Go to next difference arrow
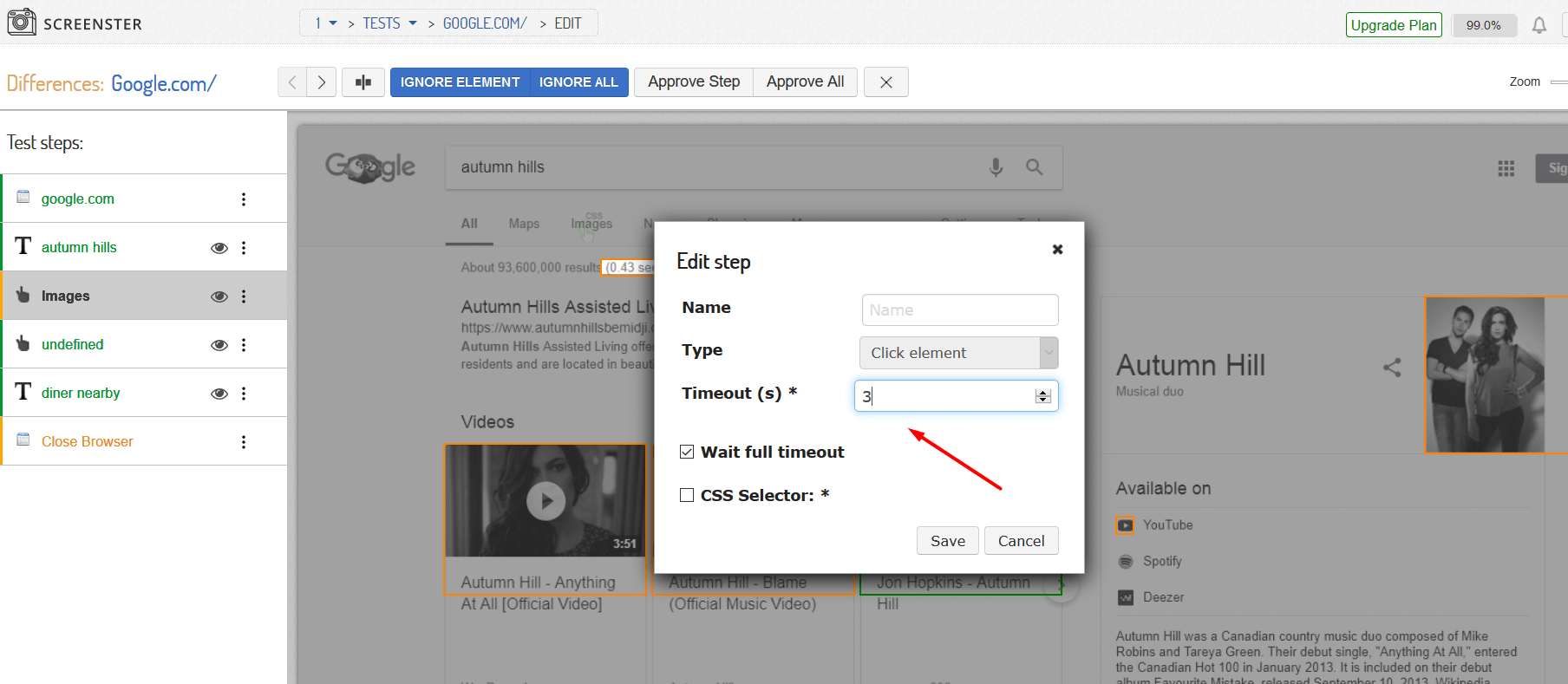1568x684 pixels. click(x=322, y=82)
